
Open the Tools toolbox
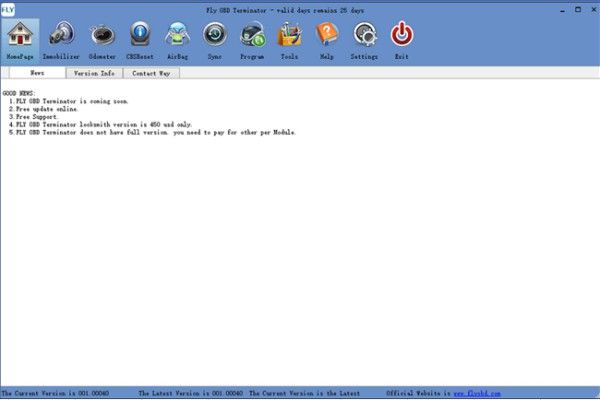pos(289,40)
